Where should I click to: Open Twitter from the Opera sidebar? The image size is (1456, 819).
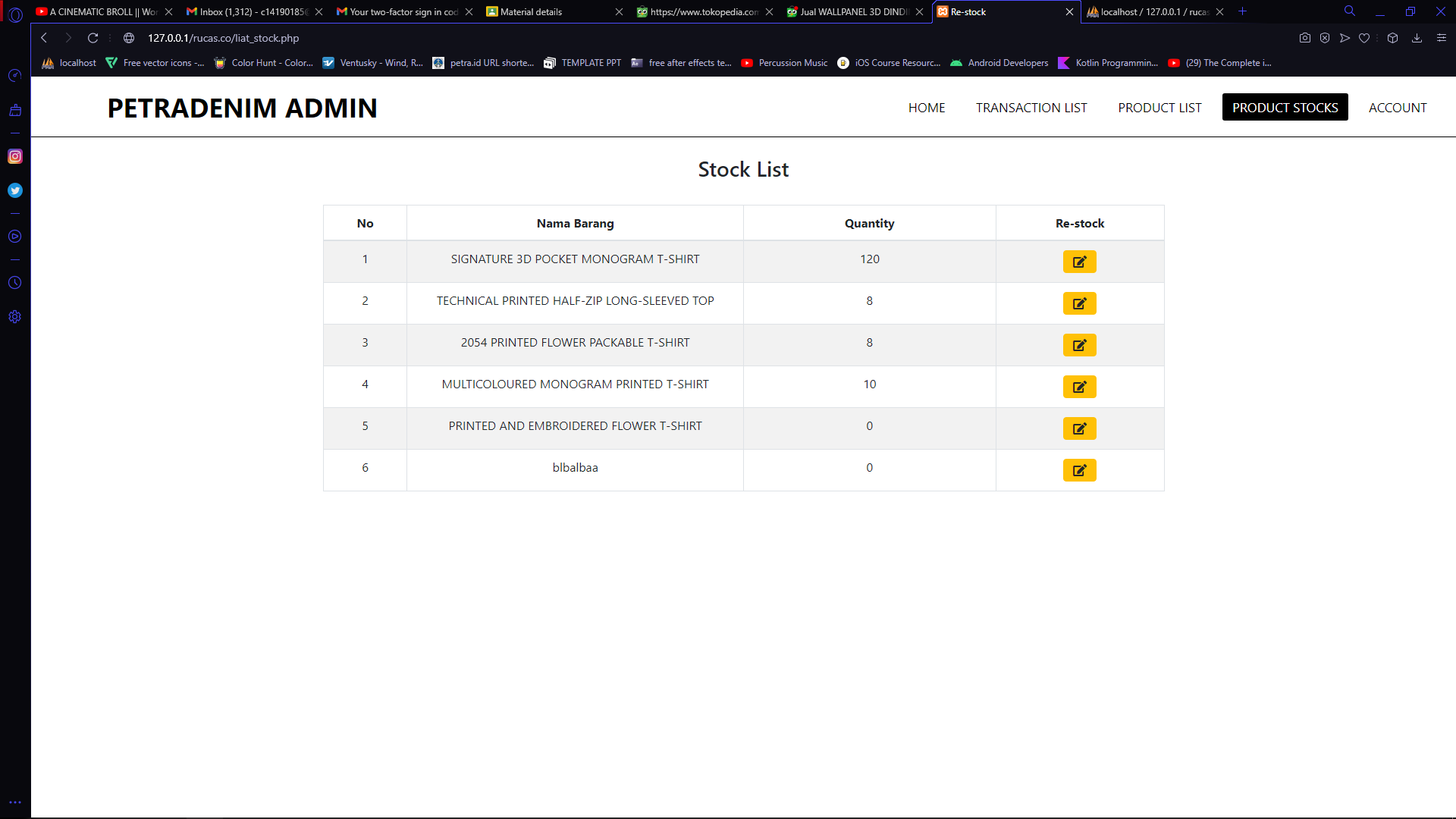15,190
